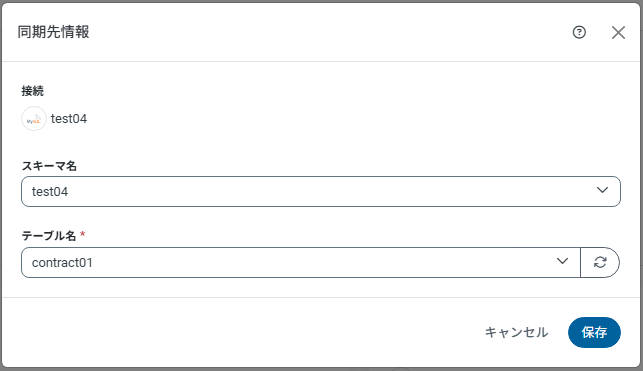
Task: Click the テーブル名 field label
Action: pyautogui.click(x=49, y=236)
